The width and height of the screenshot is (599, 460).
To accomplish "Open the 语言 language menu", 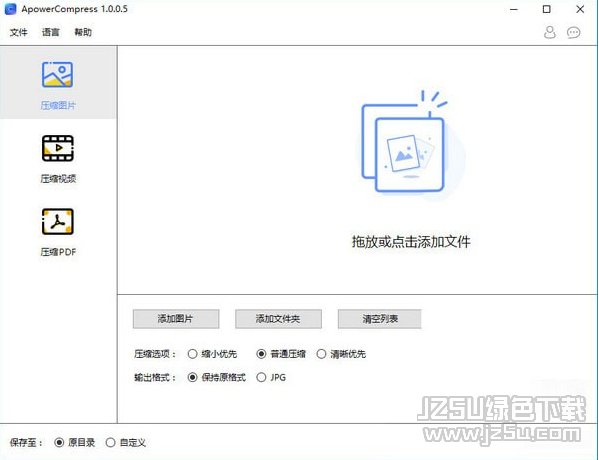I will (x=50, y=32).
